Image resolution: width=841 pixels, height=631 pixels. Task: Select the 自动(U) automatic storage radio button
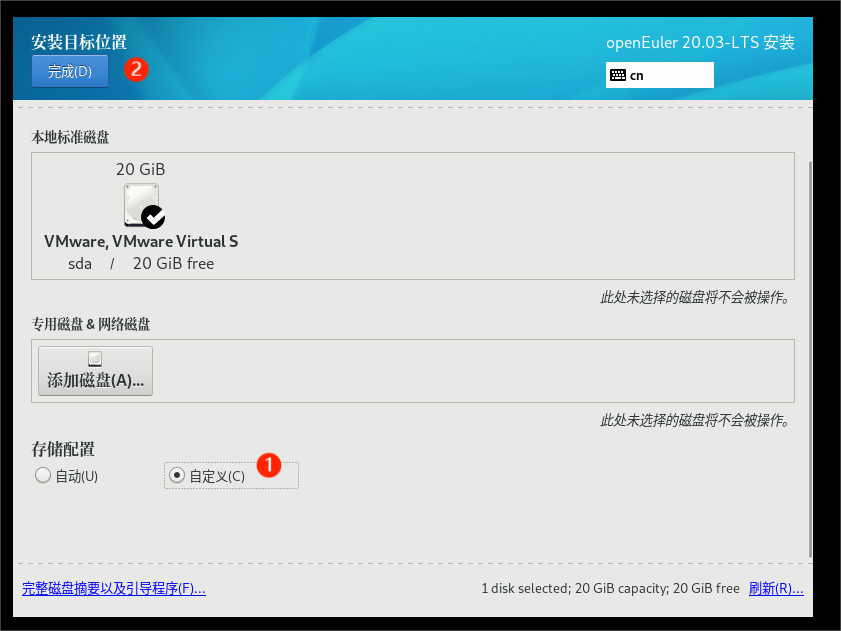43,476
